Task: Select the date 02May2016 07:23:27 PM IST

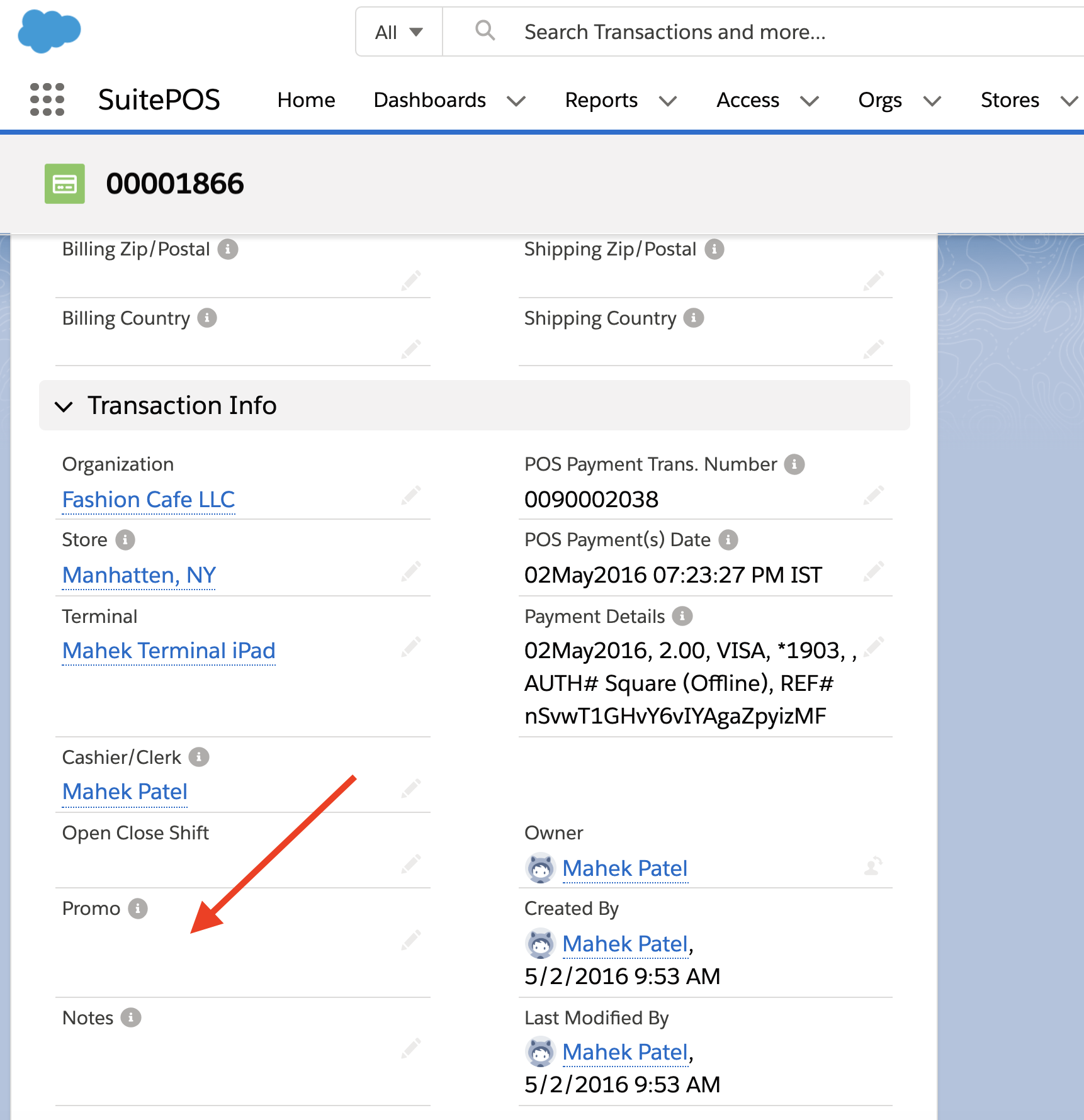Action: click(674, 575)
